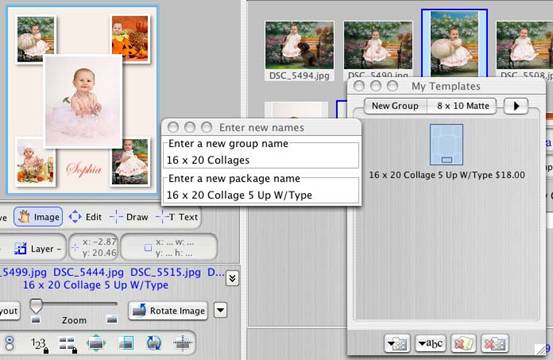Open the 8 x 10 Matte tab

click(463, 106)
